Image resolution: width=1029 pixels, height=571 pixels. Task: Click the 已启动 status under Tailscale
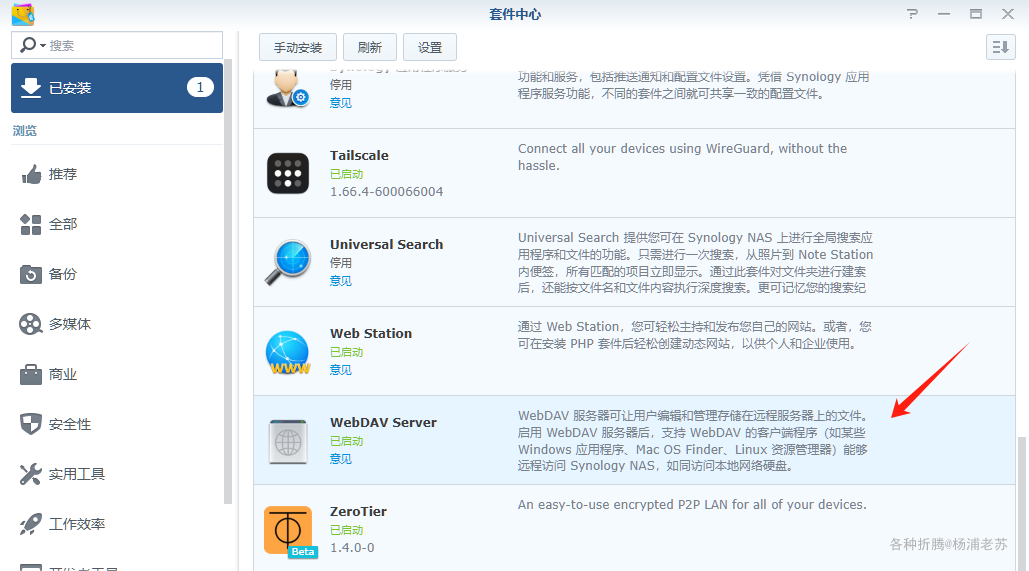click(x=346, y=174)
